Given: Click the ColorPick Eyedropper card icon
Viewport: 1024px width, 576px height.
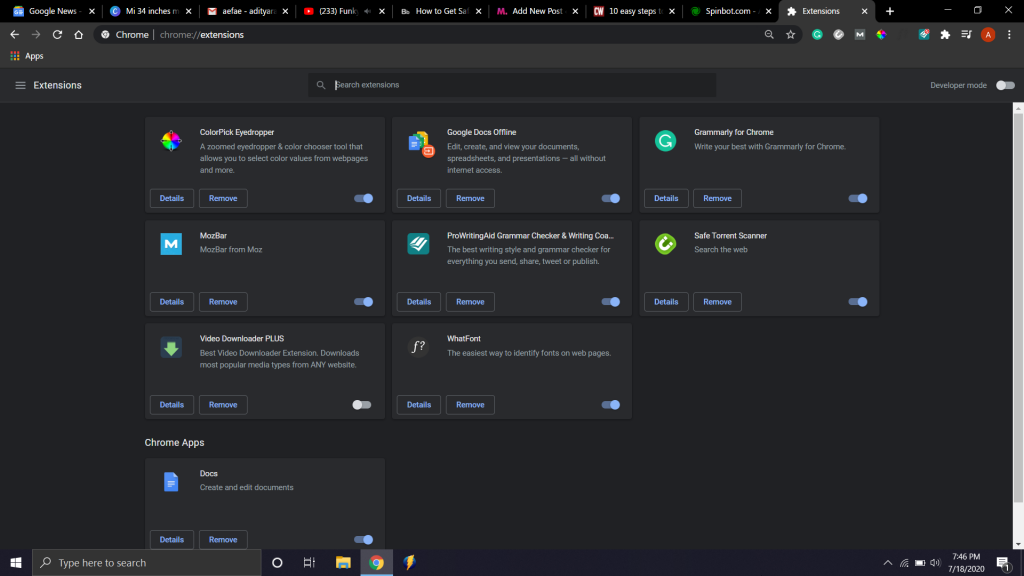Looking at the screenshot, I should click(171, 140).
